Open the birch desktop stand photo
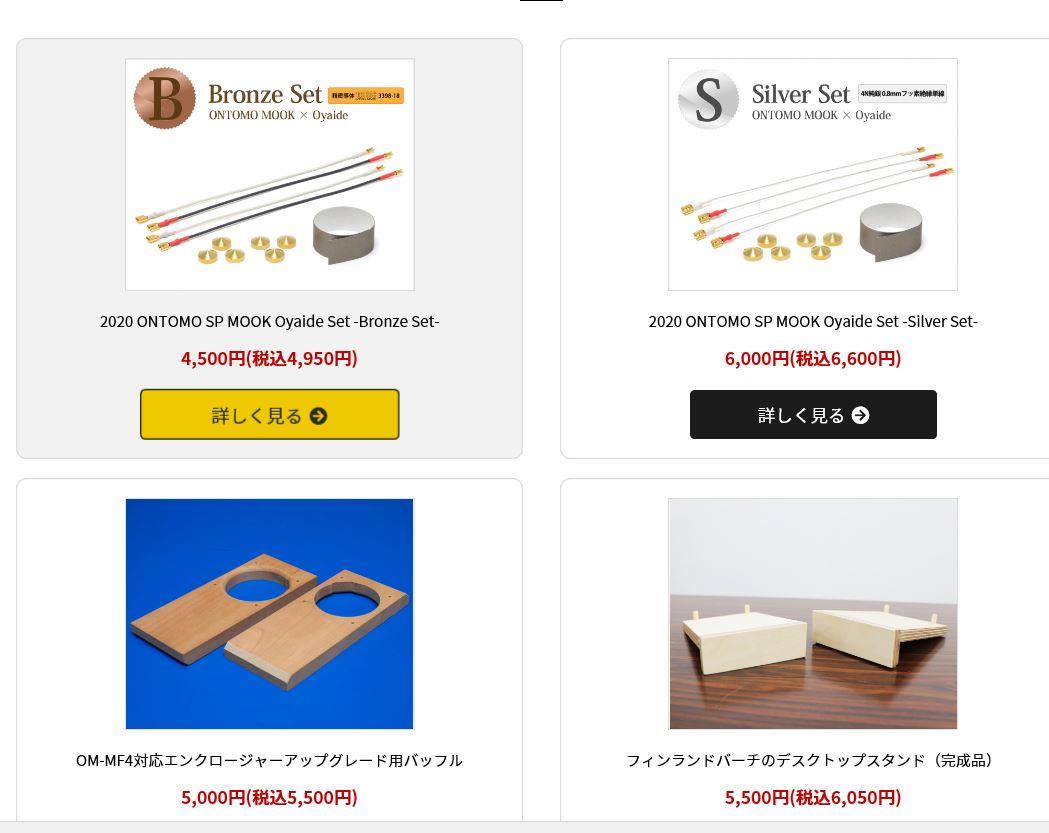The height and width of the screenshot is (833, 1049). point(813,614)
